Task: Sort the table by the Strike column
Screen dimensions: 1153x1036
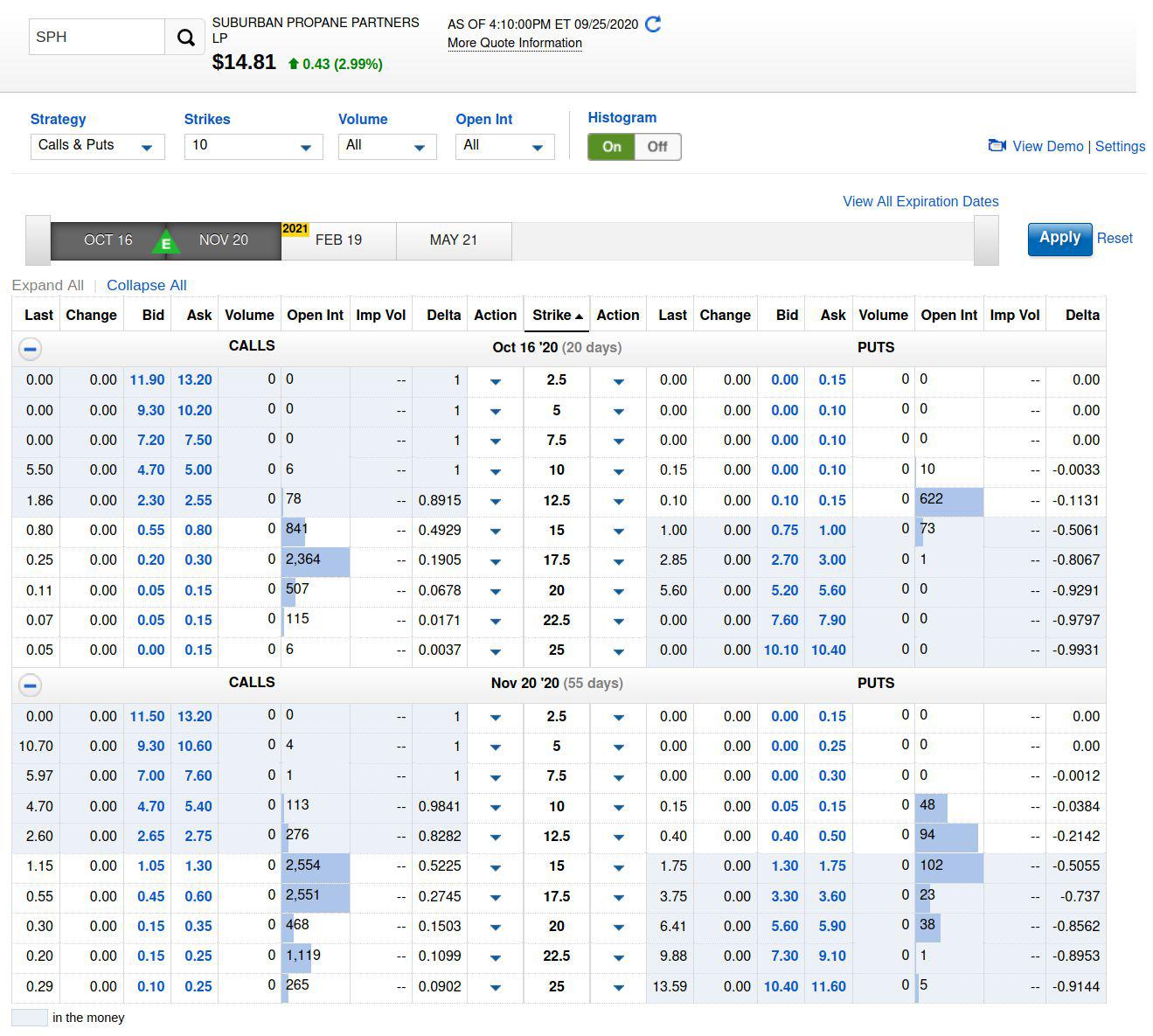Action: [557, 315]
